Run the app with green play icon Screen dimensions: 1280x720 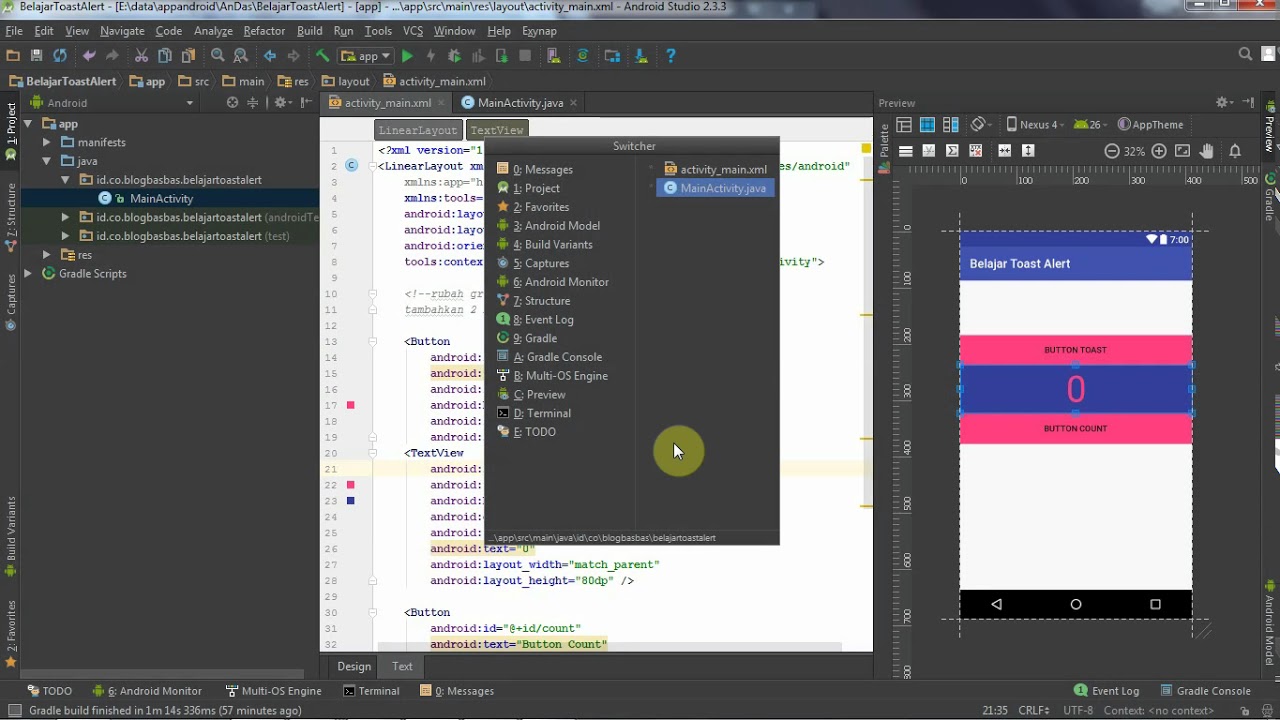coord(407,56)
